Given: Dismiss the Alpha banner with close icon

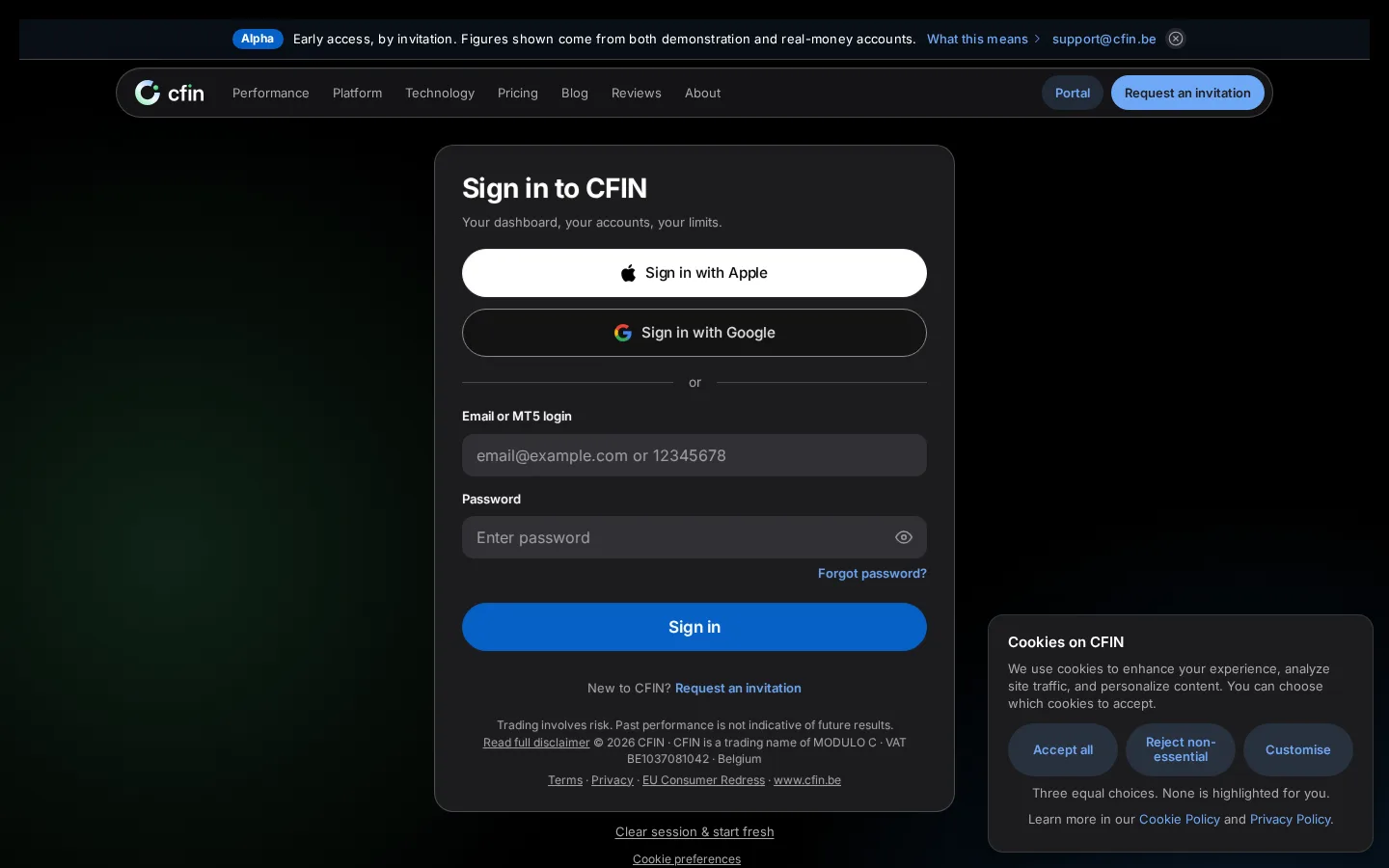Looking at the screenshot, I should click(x=1176, y=39).
